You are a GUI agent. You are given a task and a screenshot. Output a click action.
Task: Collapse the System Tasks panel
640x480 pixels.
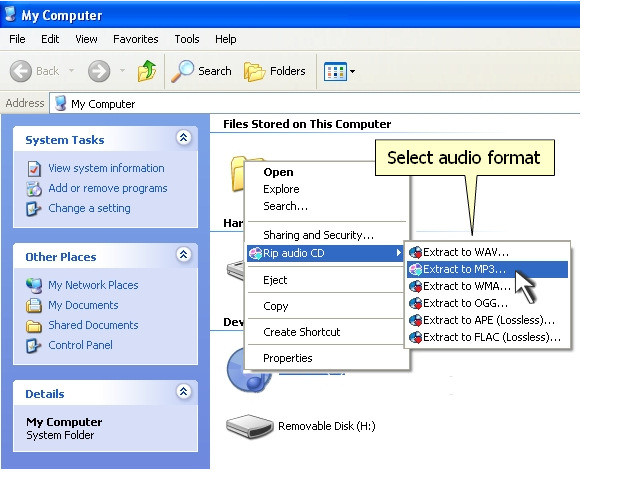183,138
